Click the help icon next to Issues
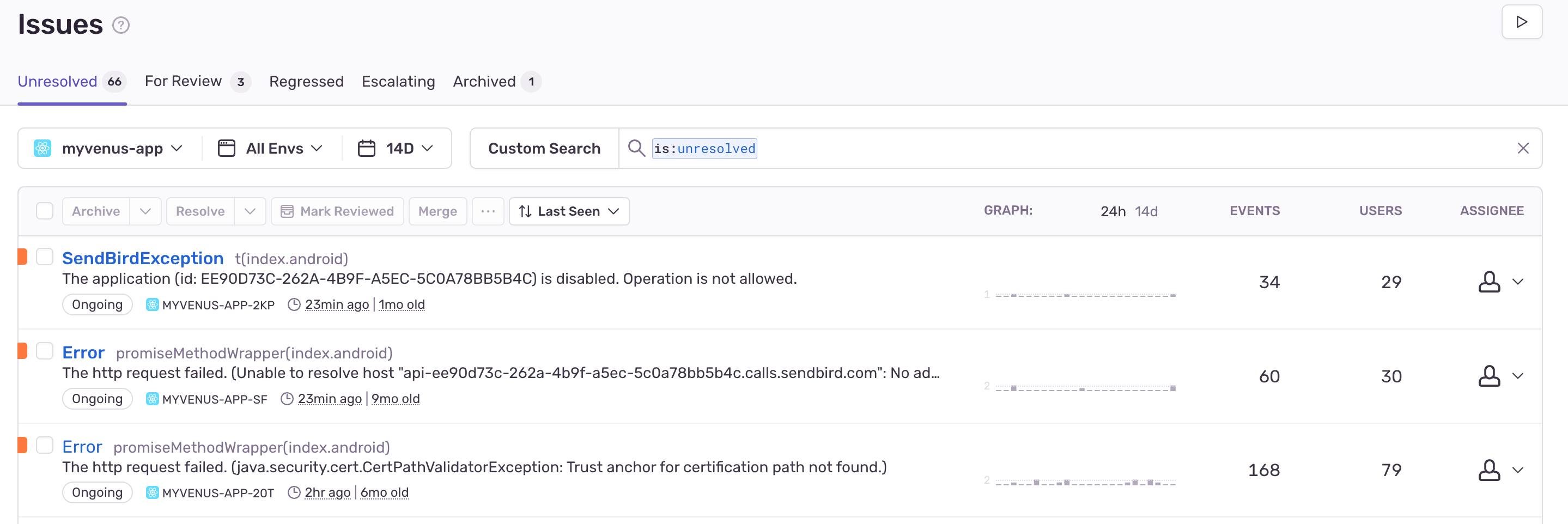Screen dimensions: 1568x524 pyautogui.click(x=121, y=25)
